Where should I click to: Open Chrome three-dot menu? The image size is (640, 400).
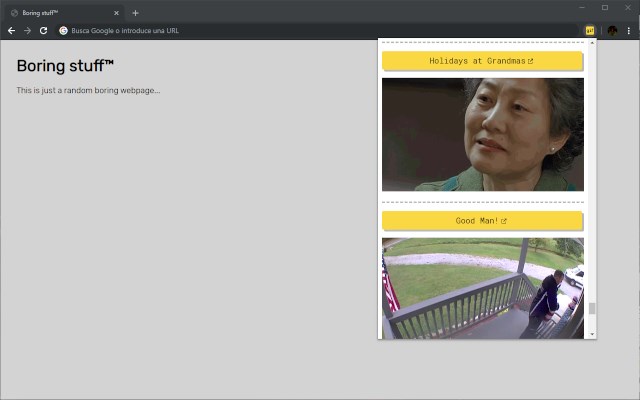(x=629, y=31)
